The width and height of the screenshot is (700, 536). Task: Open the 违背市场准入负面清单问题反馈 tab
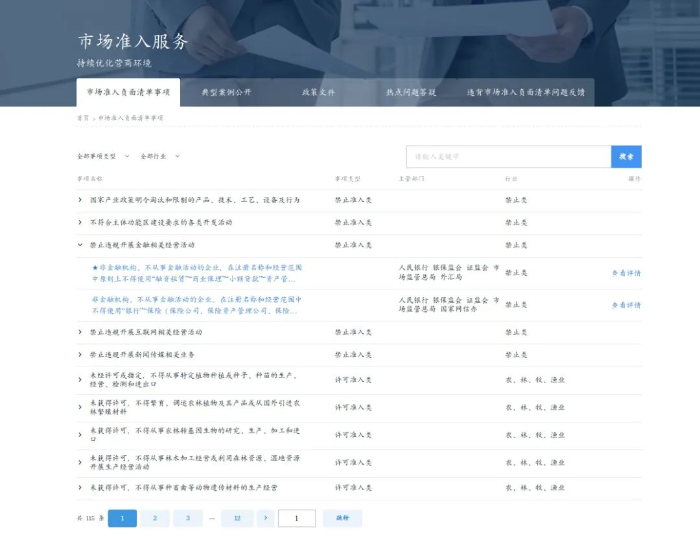click(x=525, y=92)
